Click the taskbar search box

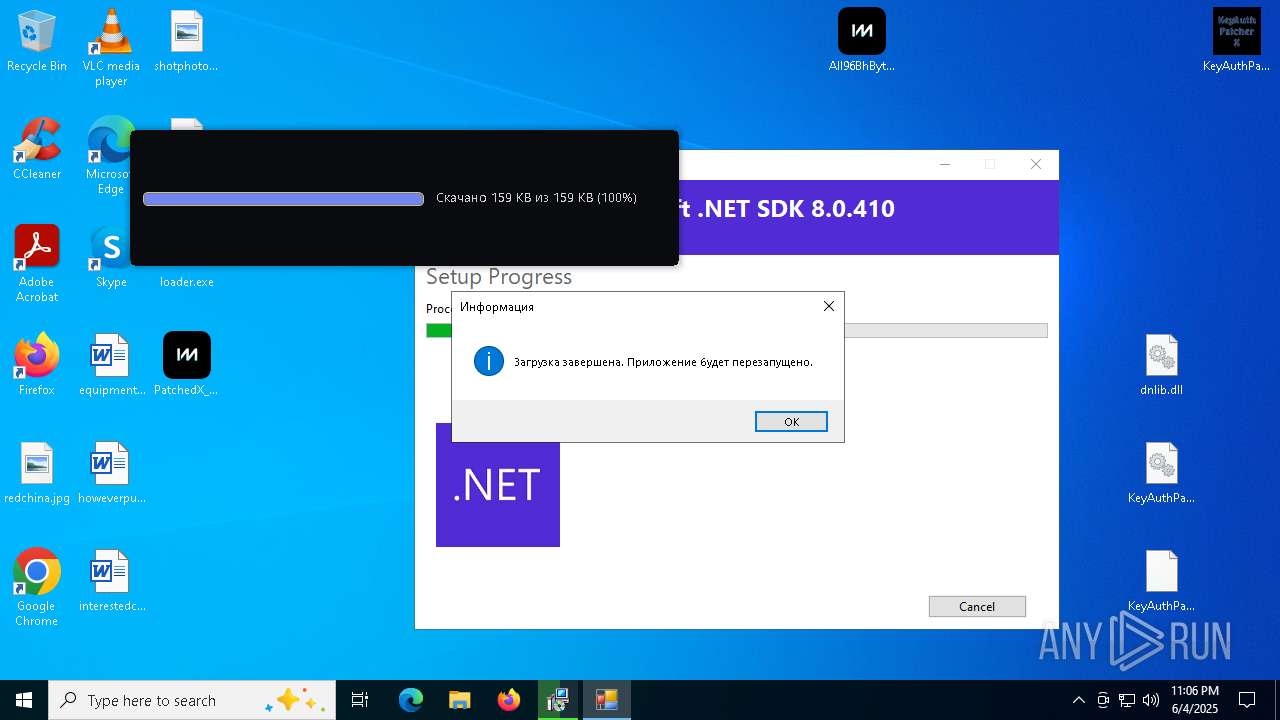click(192, 700)
